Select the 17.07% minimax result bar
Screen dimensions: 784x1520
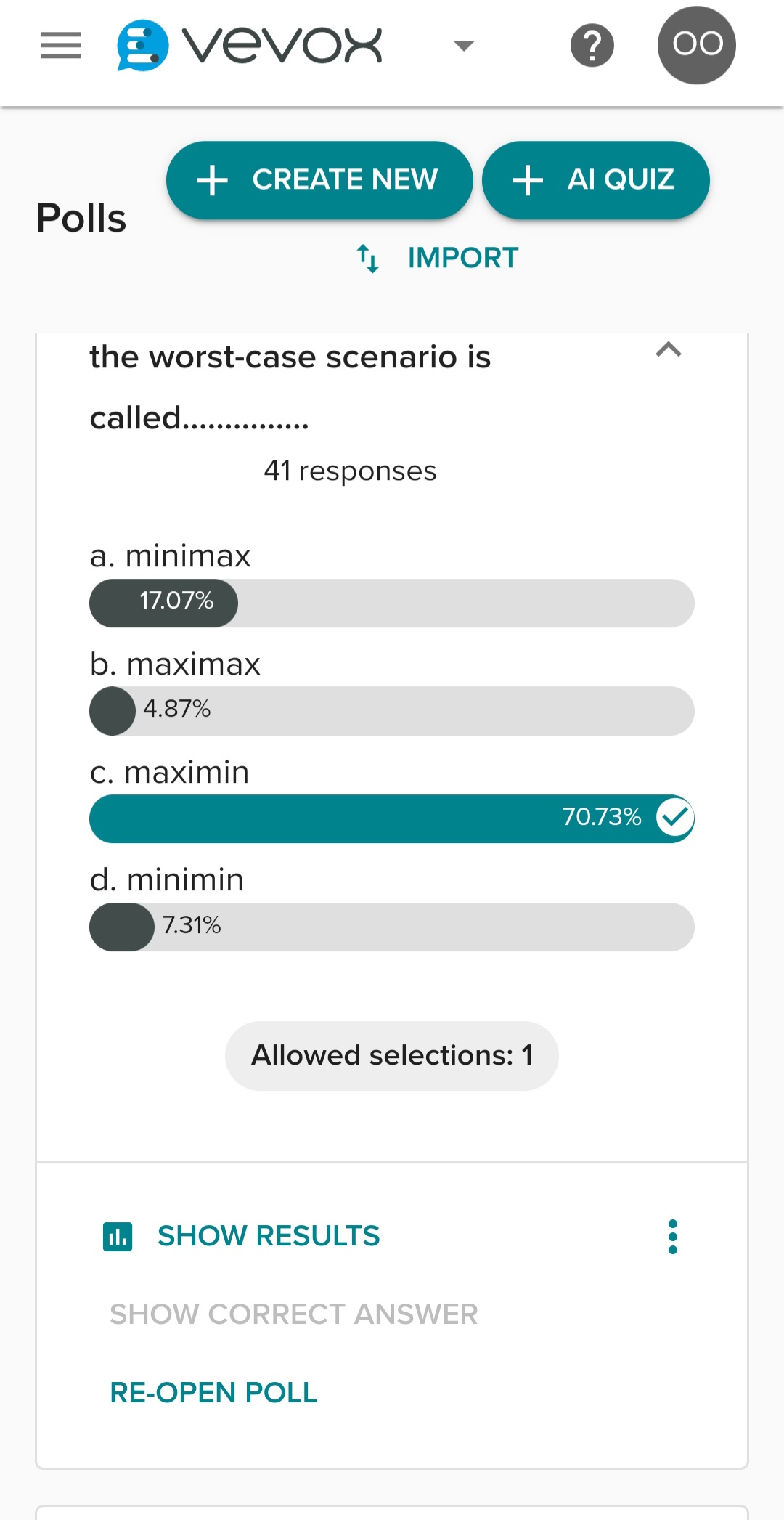point(391,603)
